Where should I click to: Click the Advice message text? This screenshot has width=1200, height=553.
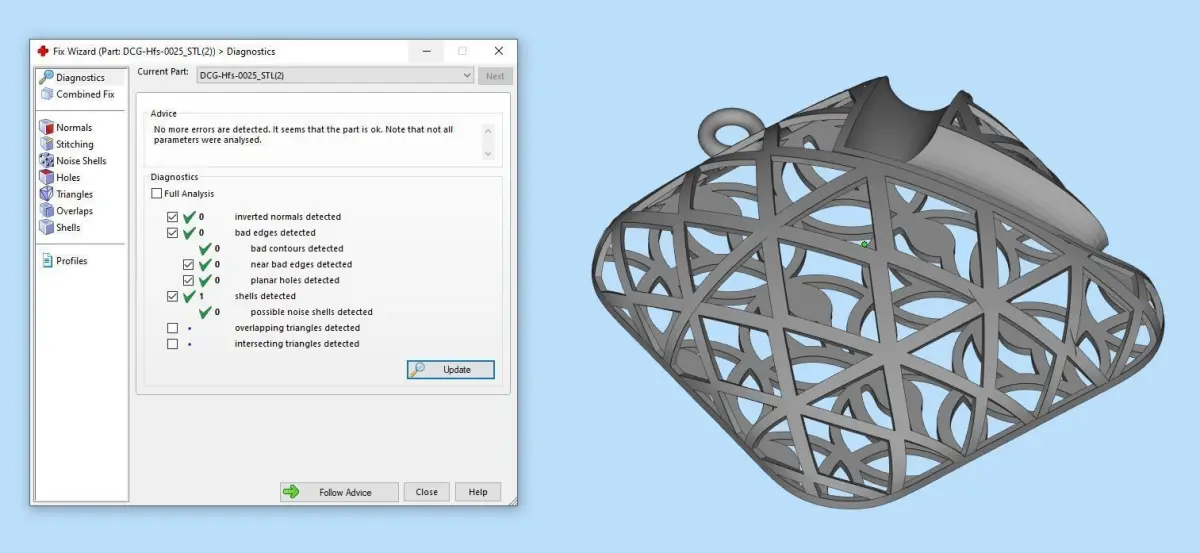click(x=303, y=135)
